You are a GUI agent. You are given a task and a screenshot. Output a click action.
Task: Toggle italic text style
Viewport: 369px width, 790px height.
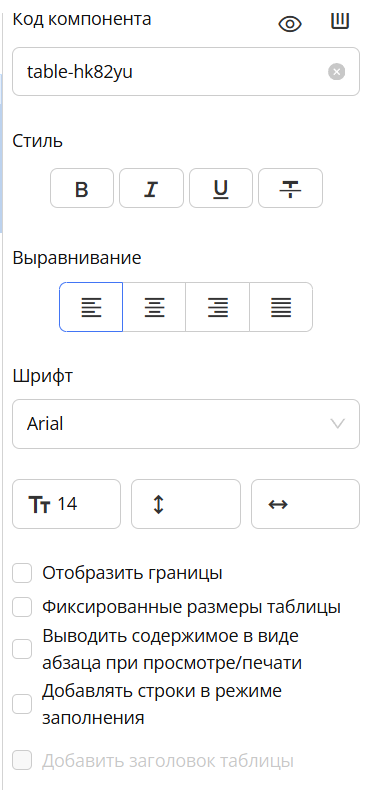point(151,188)
